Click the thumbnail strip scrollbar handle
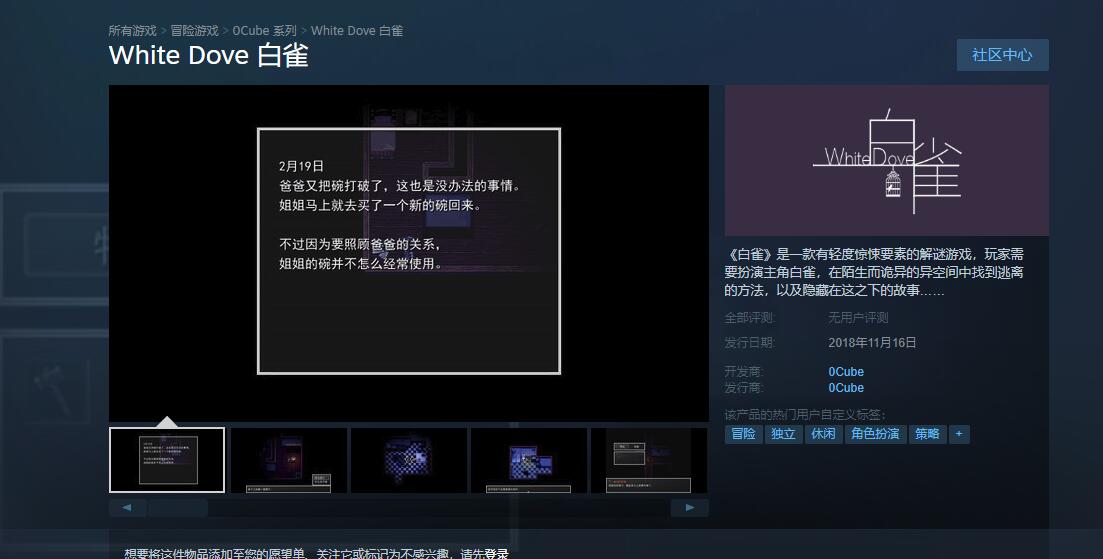Screen dimensions: 1103x559 (178, 508)
